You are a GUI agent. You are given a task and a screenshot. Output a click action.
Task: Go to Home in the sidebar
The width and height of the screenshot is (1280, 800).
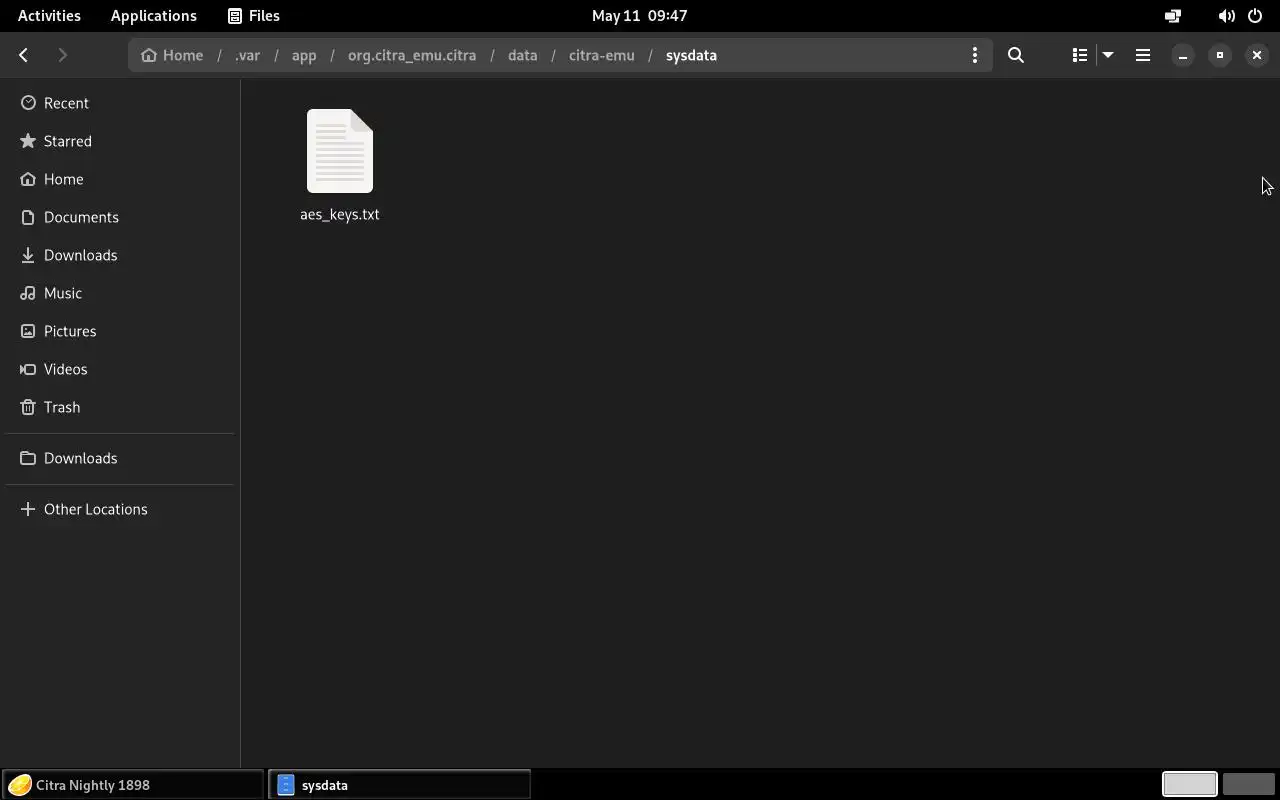(x=120, y=179)
